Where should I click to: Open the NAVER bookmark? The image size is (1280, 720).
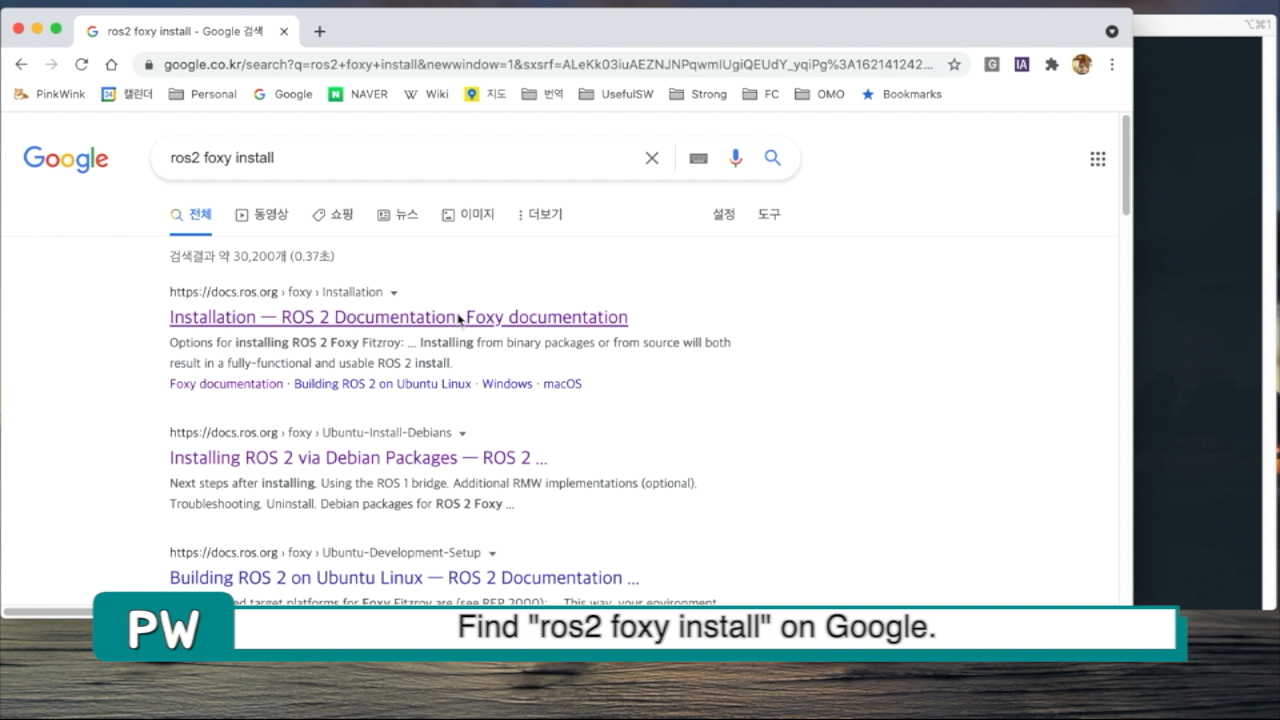358,94
